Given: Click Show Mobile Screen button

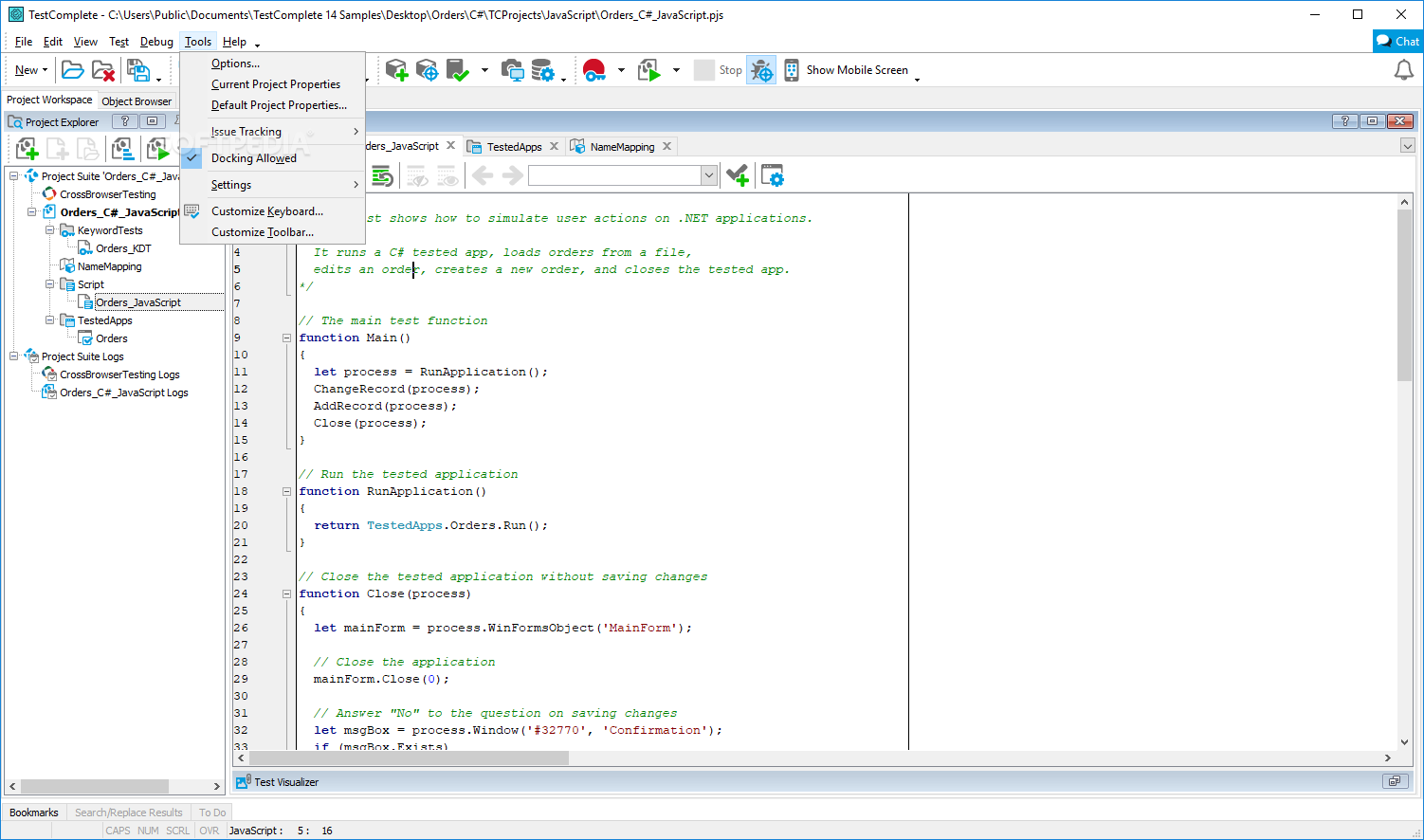Looking at the screenshot, I should 857,70.
